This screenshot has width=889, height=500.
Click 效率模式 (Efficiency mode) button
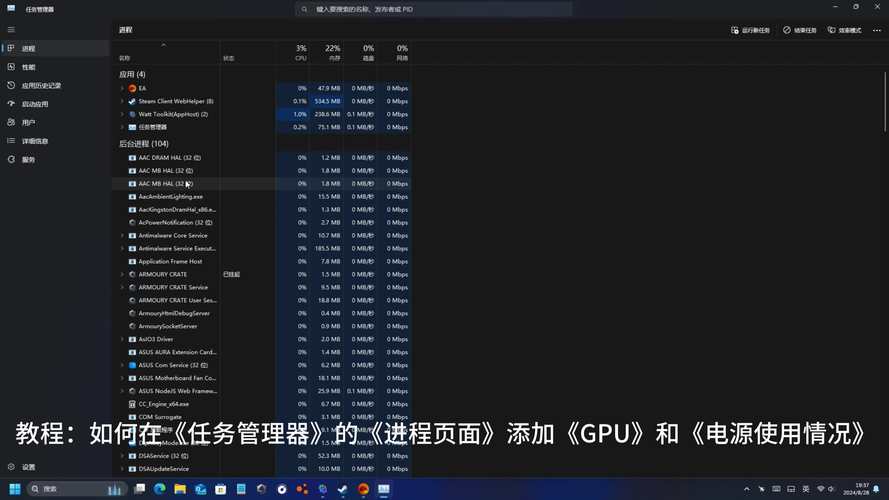point(844,30)
